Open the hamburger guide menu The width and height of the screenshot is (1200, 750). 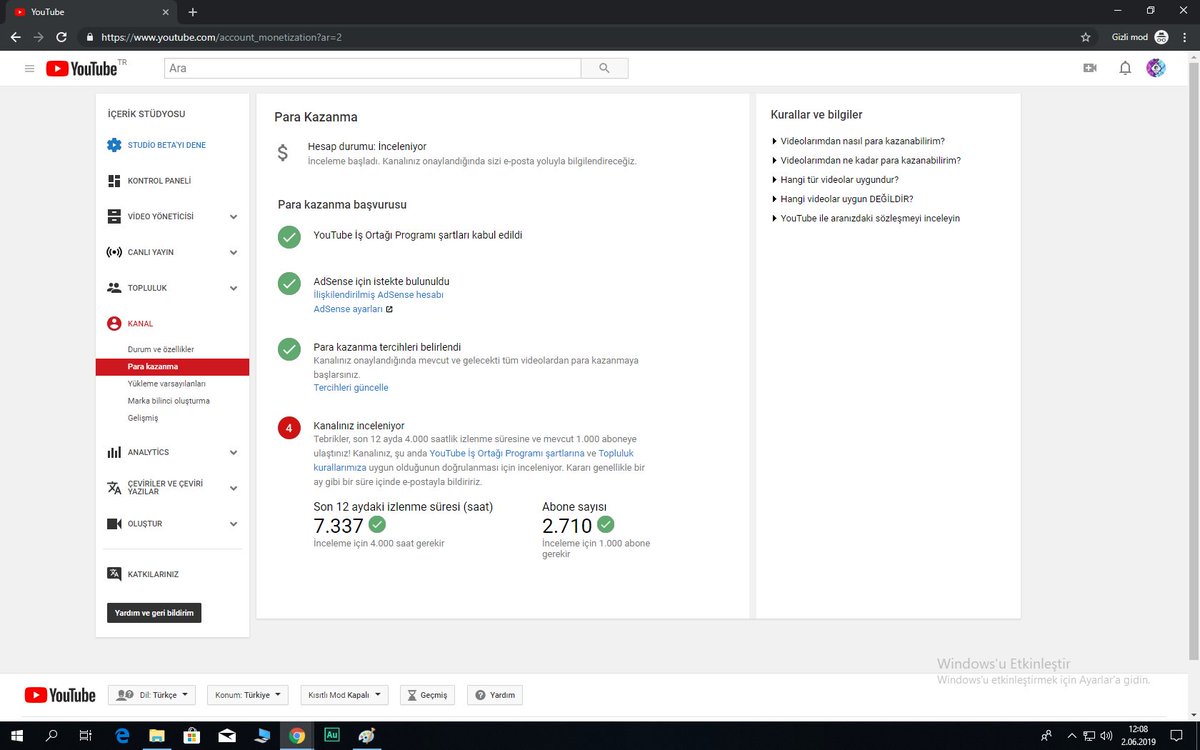[x=29, y=68]
